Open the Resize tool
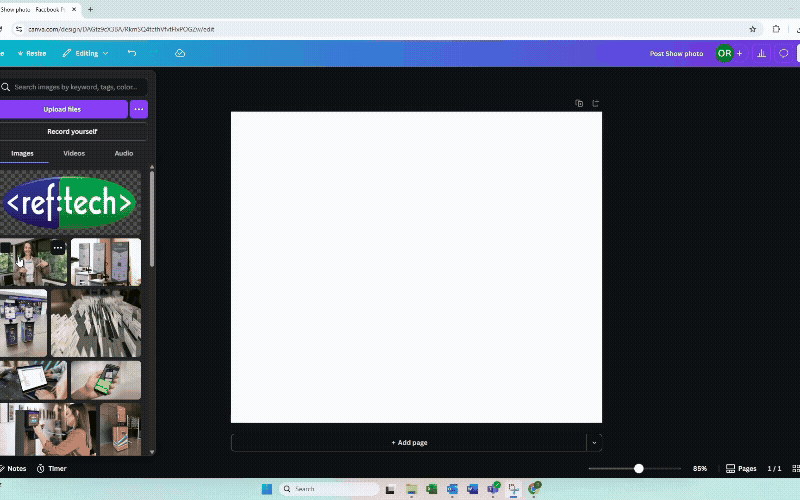This screenshot has width=800, height=500. (x=31, y=53)
